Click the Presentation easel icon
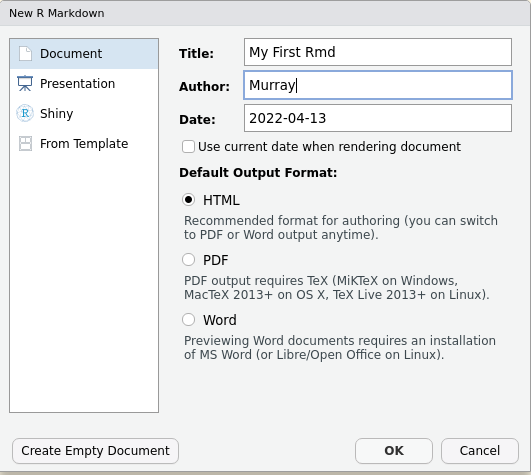The image size is (531, 475). [25, 83]
